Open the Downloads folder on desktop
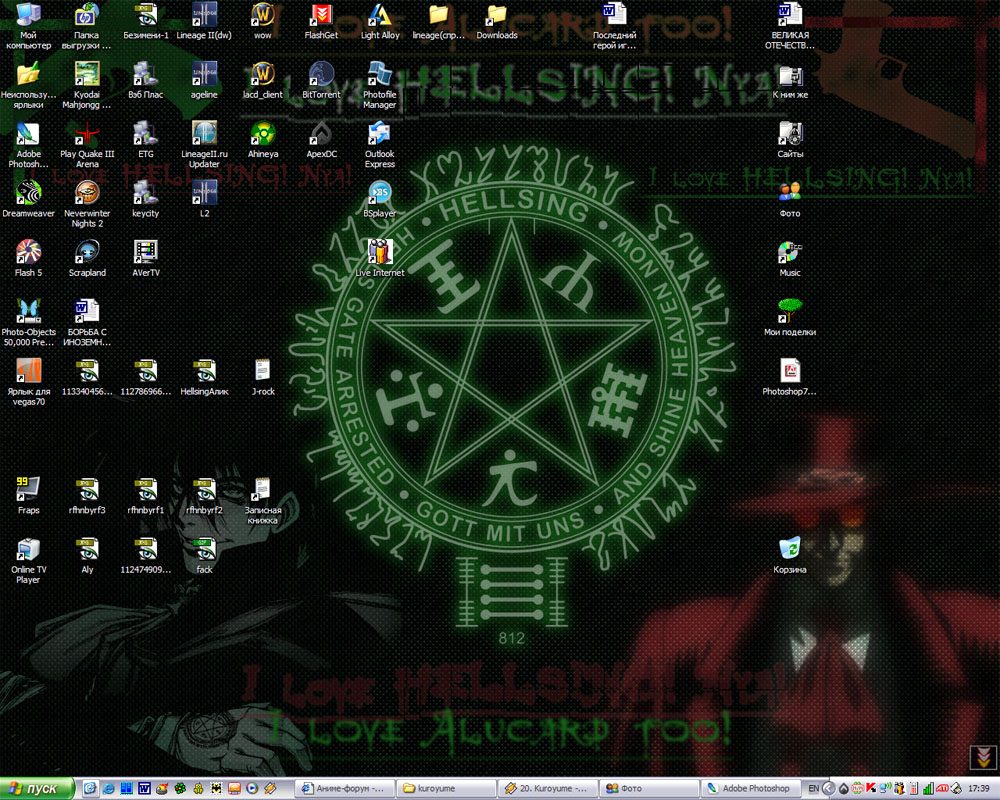1000x800 pixels. coord(496,15)
